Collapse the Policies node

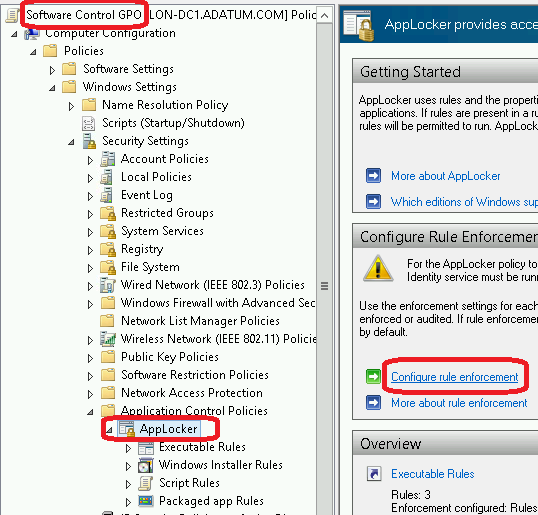(x=33, y=52)
